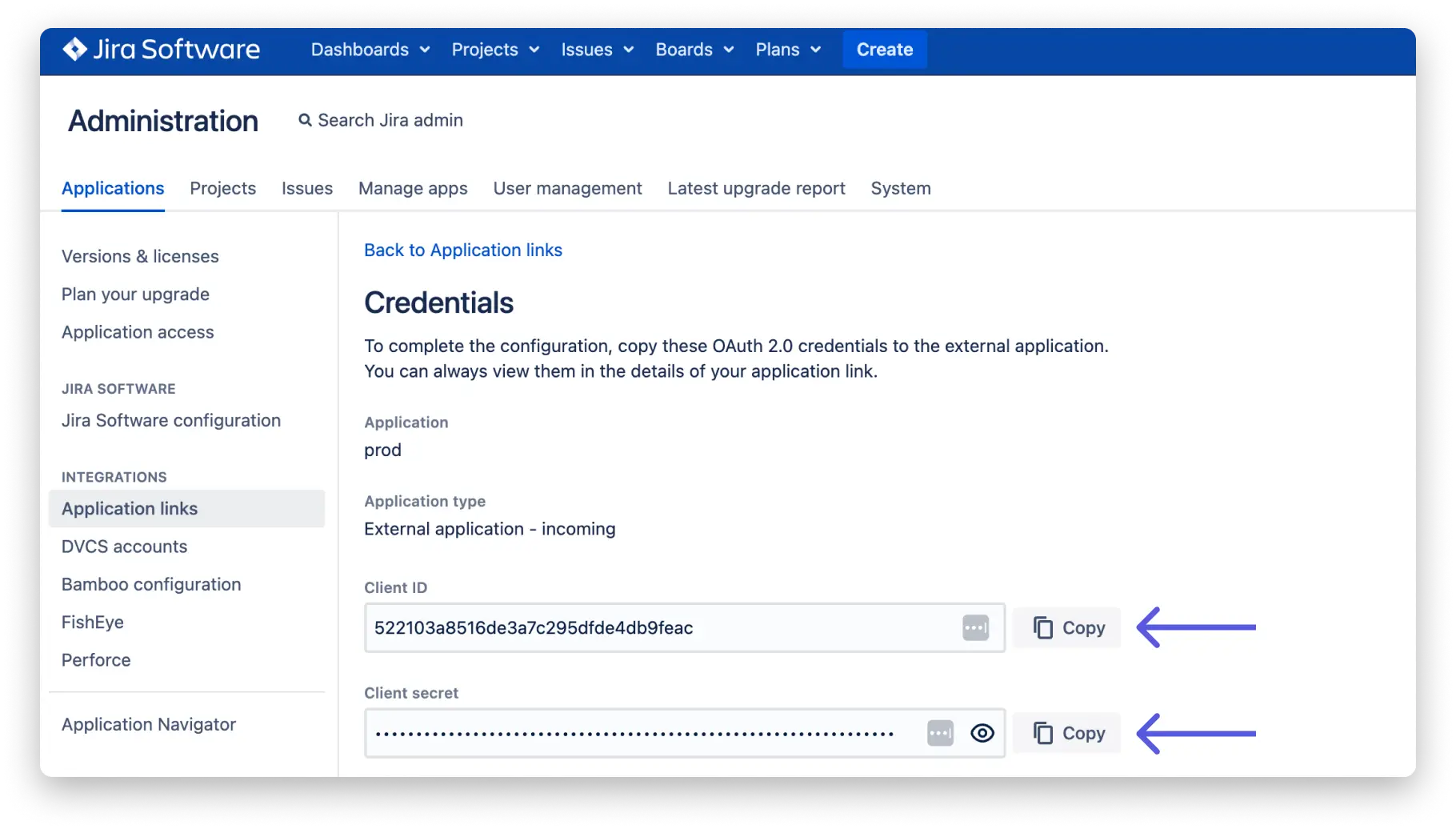This screenshot has height=829, width=1456.
Task: Open the Issues dropdown in the top bar
Action: tap(598, 50)
